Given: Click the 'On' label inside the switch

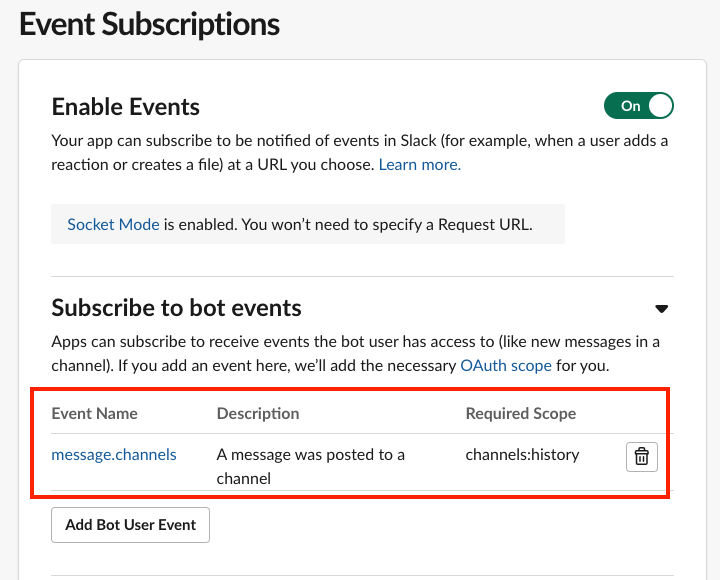Looking at the screenshot, I should 630,106.
